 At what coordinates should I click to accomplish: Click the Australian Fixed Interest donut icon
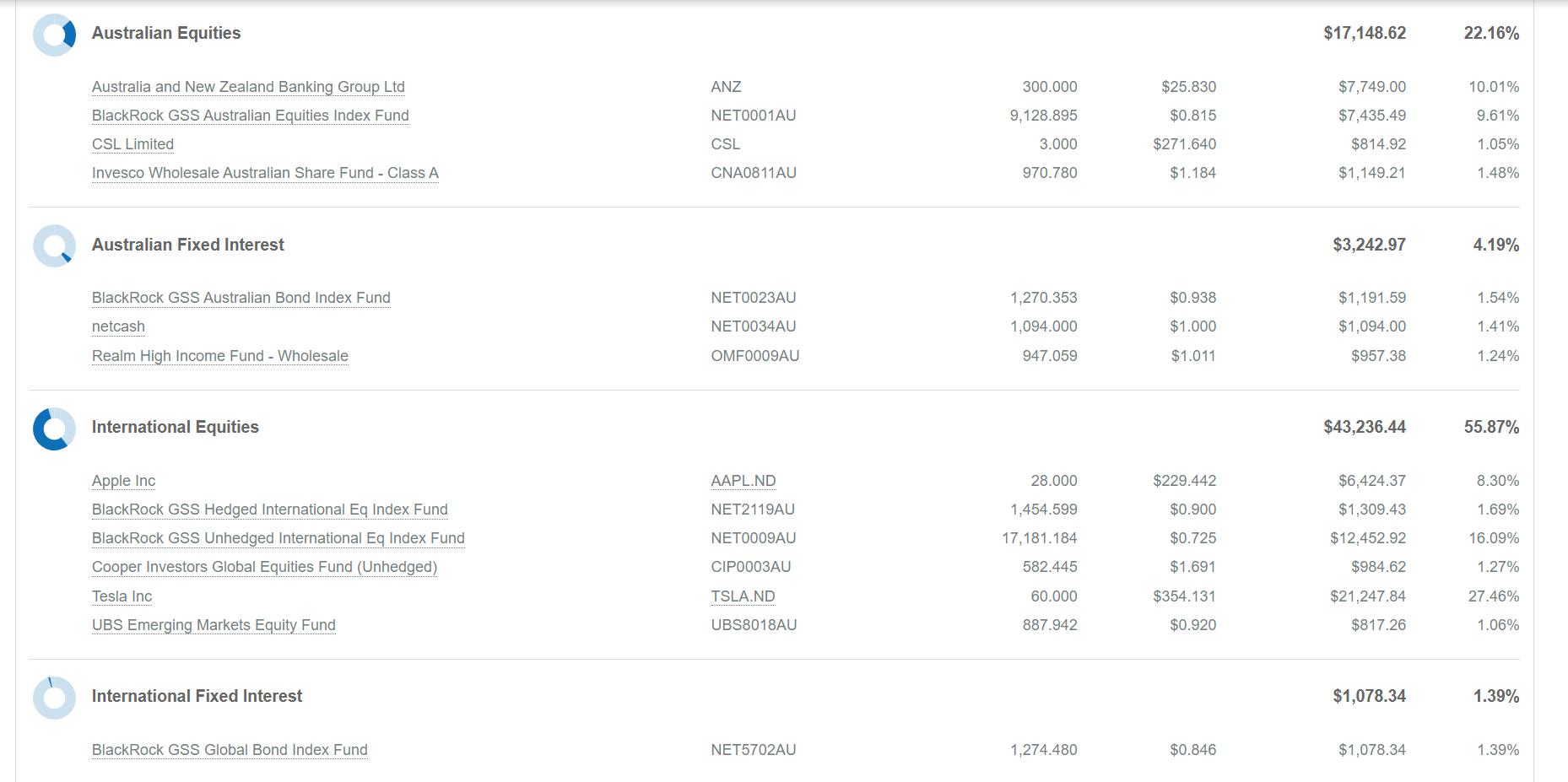(54, 245)
